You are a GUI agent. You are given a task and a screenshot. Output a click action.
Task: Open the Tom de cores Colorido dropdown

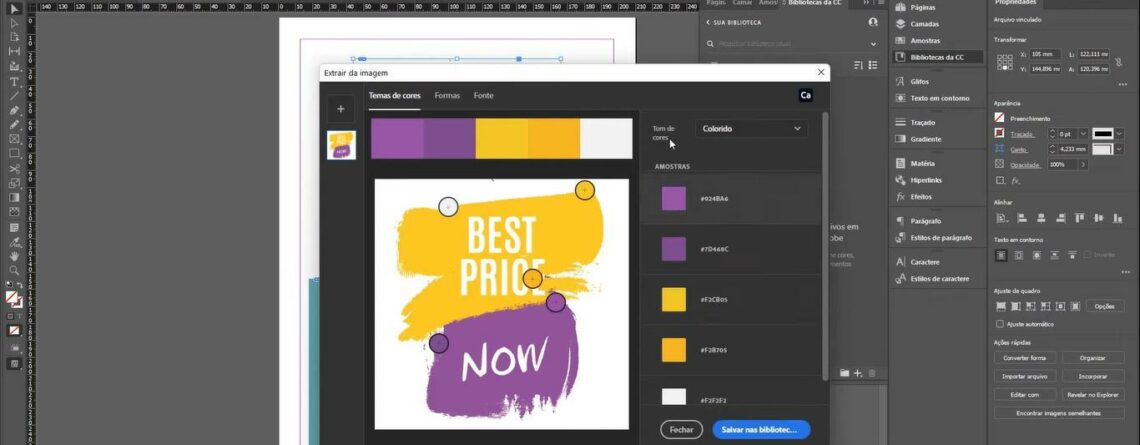click(x=751, y=129)
